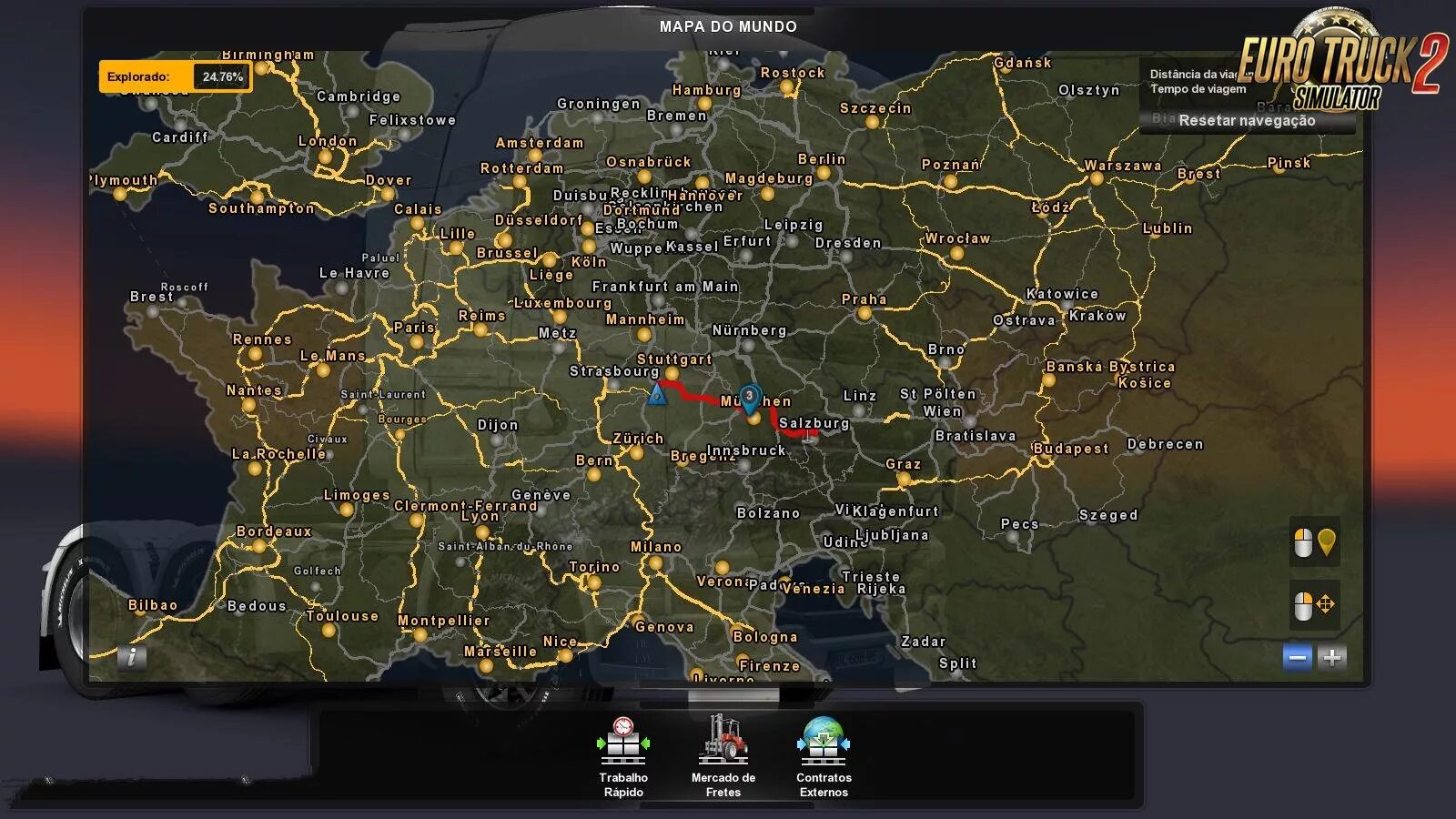Screen dimensions: 1456x819
Task: Click the Frankfurt am Main label
Action: 665,286
